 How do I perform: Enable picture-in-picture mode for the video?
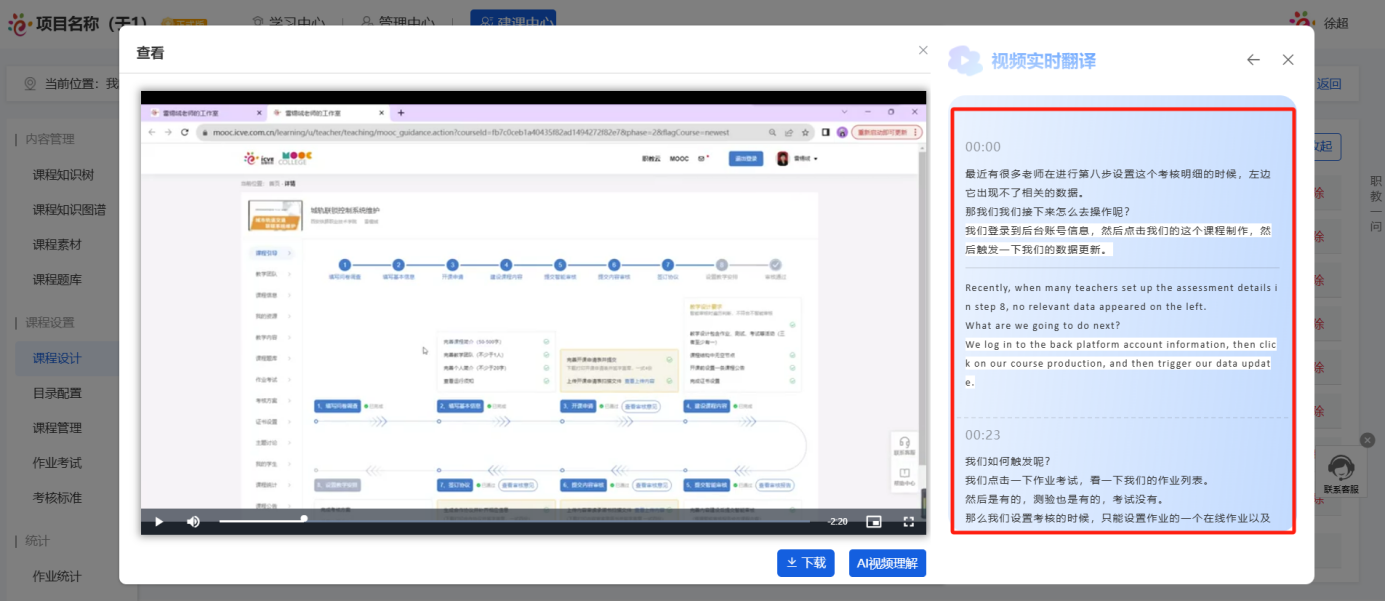pyautogui.click(x=874, y=521)
